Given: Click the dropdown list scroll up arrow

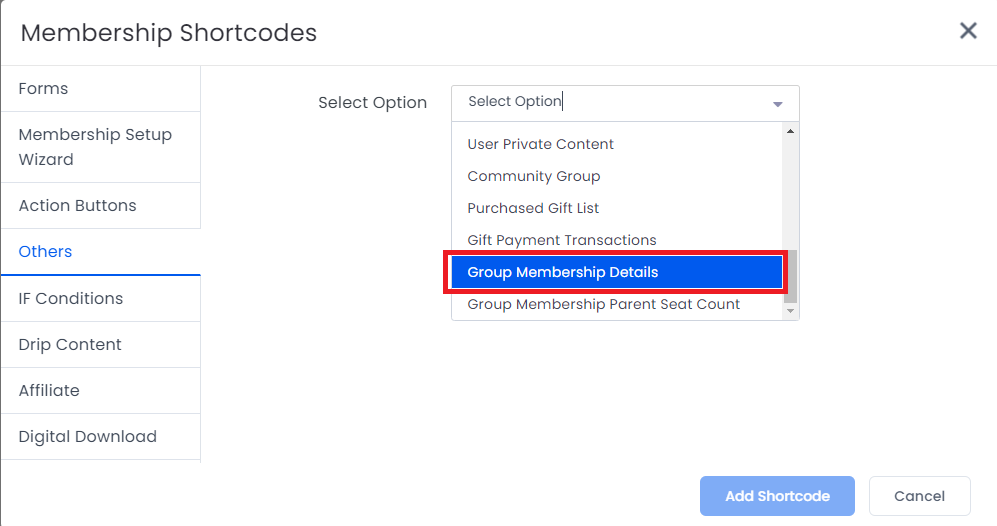Looking at the screenshot, I should 790,131.
